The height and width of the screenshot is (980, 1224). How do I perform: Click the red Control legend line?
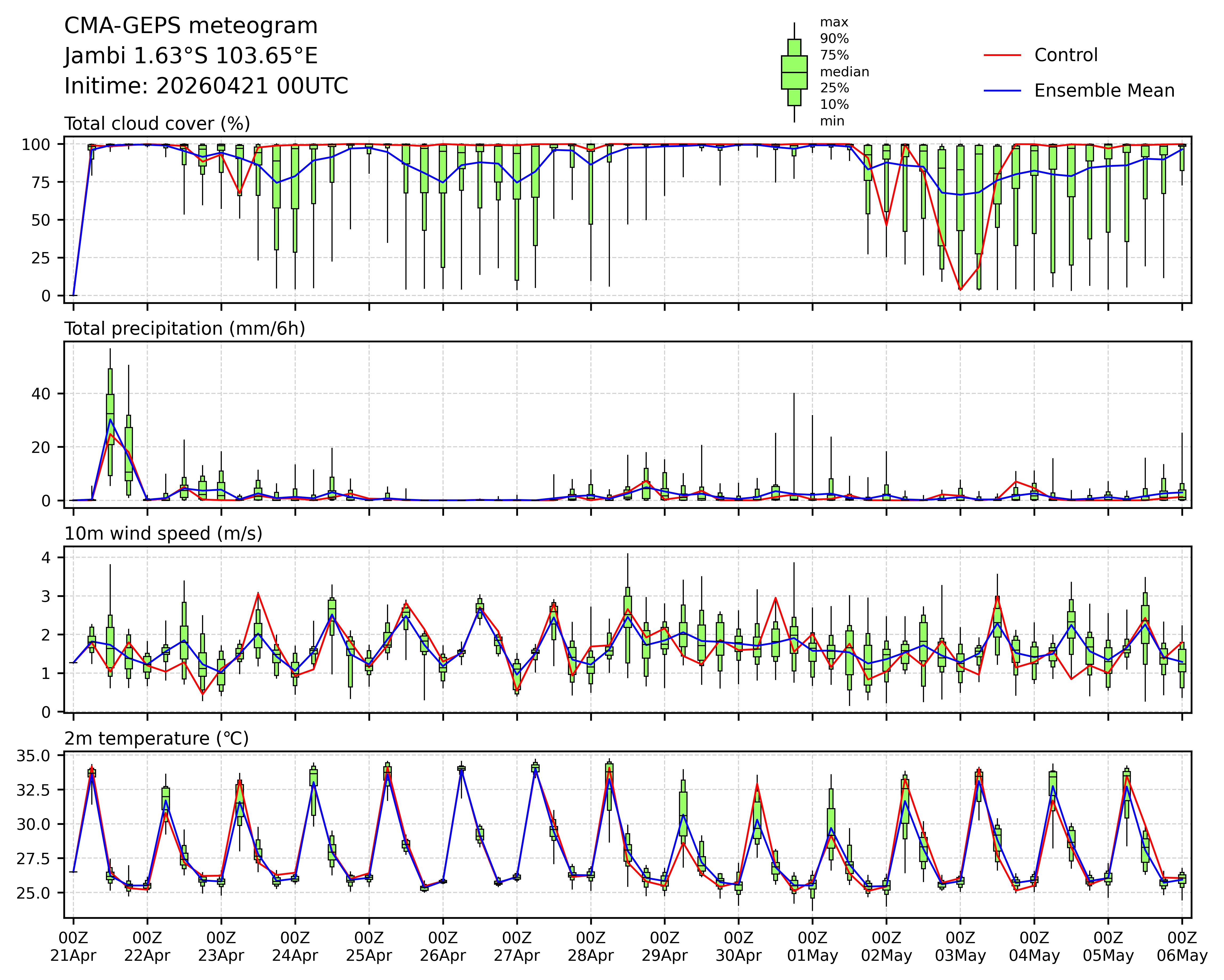pos(1002,55)
